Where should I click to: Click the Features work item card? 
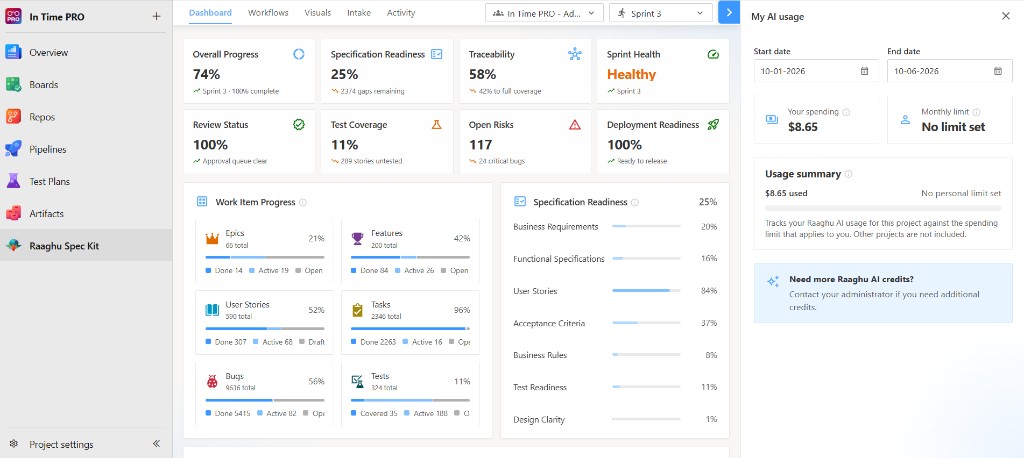[x=410, y=252]
